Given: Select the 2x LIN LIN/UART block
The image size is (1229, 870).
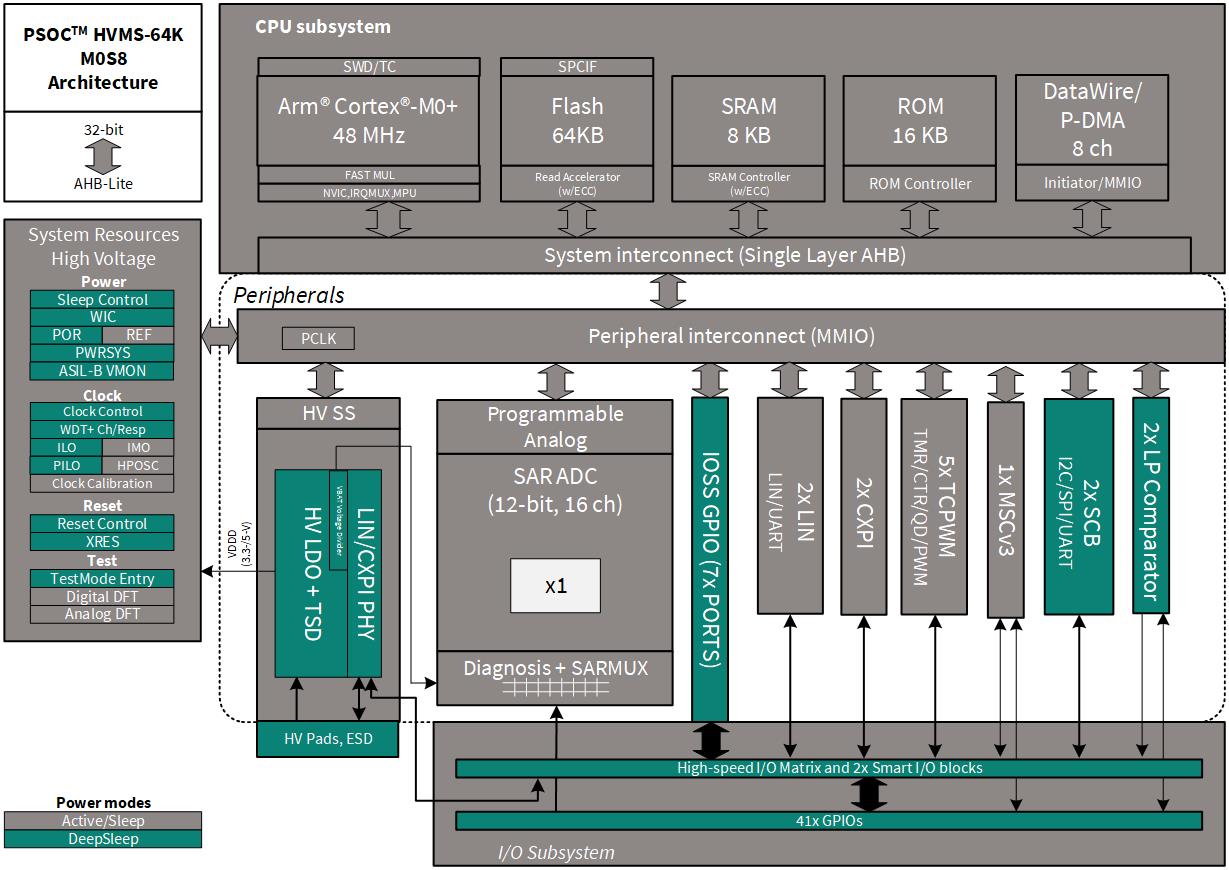Looking at the screenshot, I should [x=790, y=506].
